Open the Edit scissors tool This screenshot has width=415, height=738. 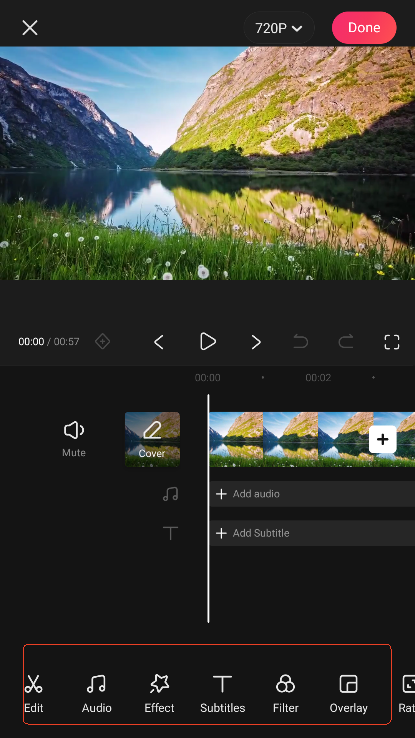pos(33,693)
